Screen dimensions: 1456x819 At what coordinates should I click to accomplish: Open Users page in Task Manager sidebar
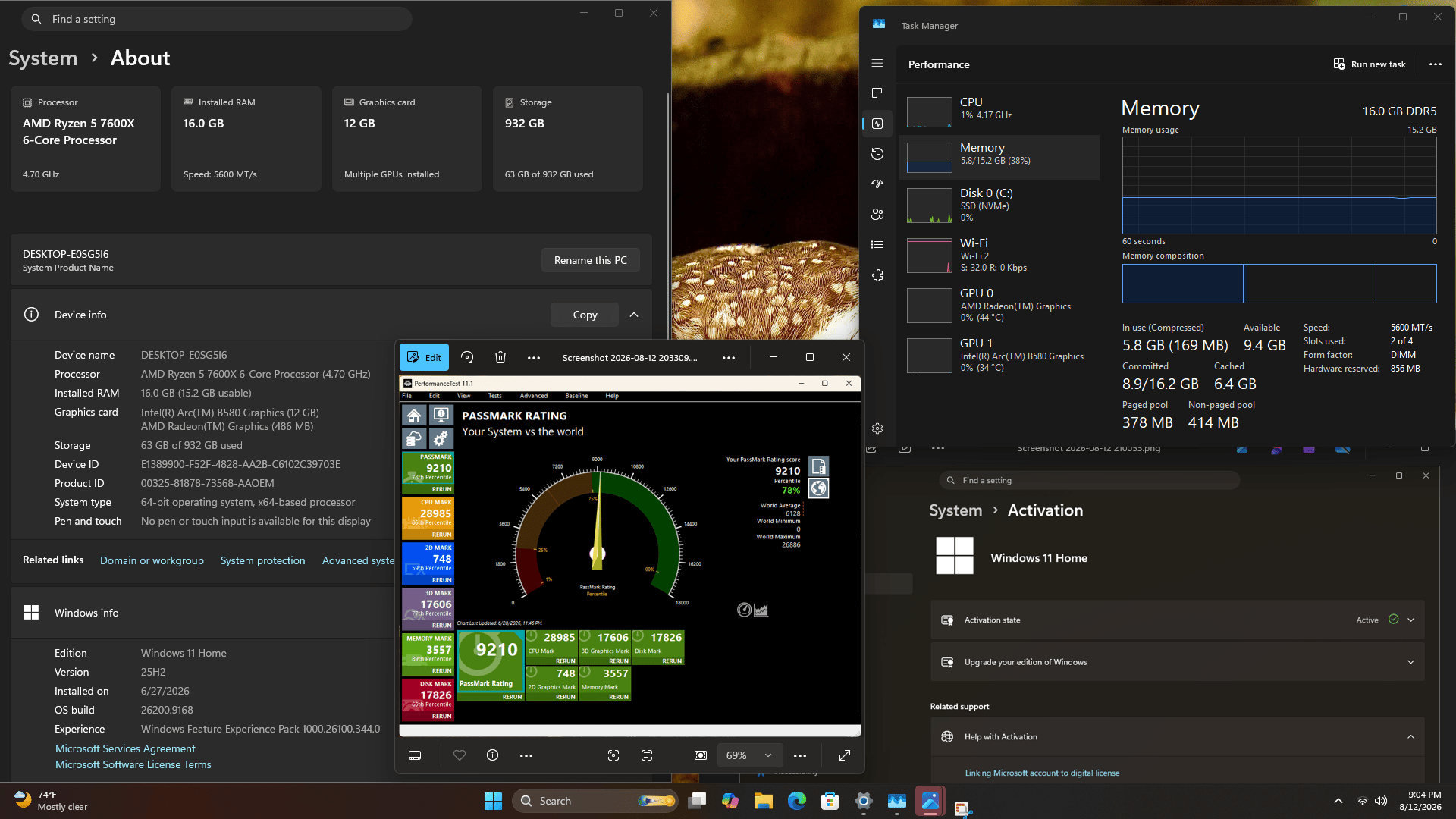tap(877, 215)
